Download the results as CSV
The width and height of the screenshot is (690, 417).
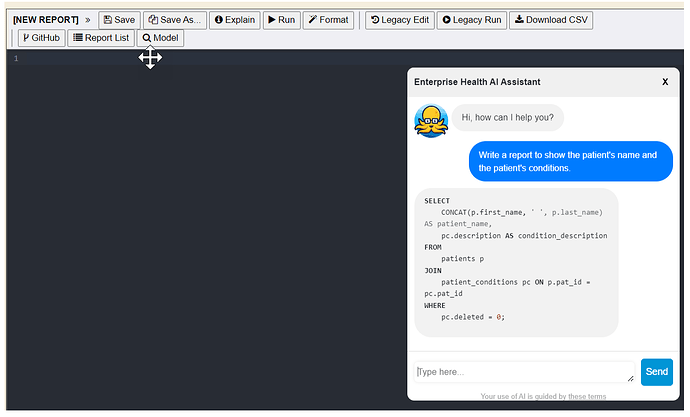(550, 20)
